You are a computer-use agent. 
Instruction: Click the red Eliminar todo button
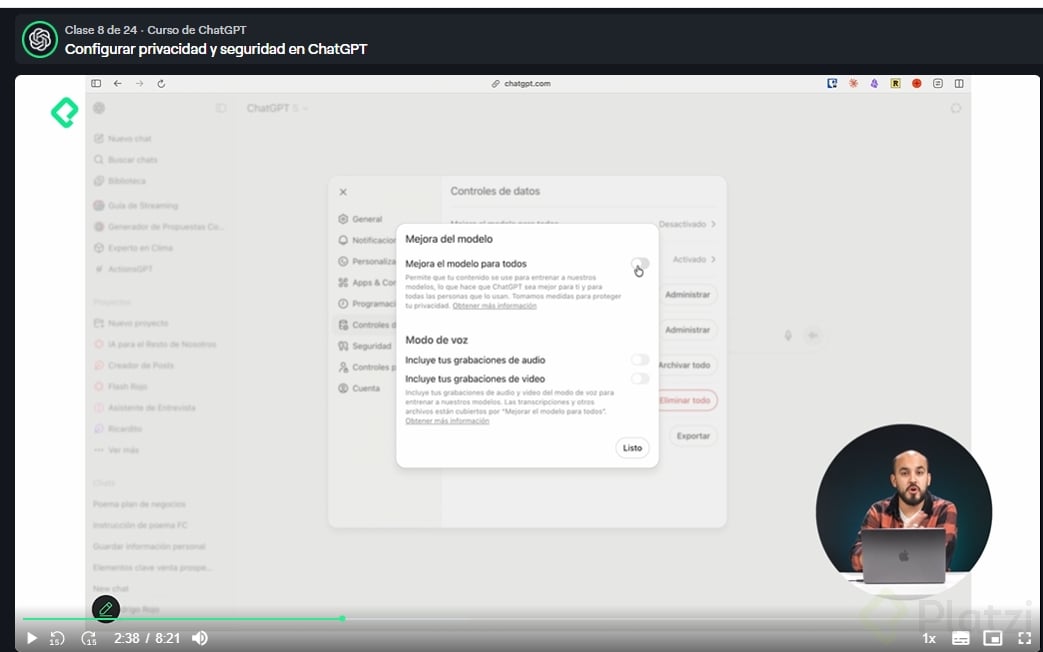tap(688, 401)
